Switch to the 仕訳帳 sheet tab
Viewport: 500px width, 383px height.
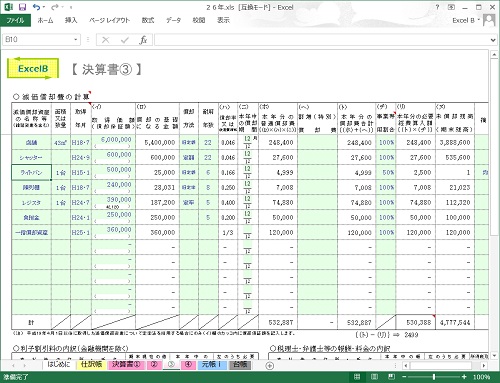[91, 364]
